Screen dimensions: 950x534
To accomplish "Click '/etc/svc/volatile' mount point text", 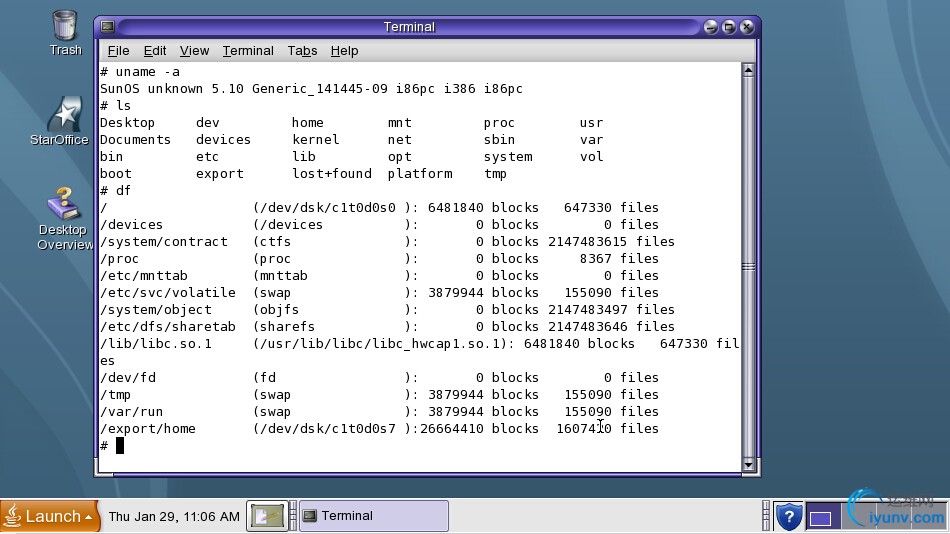I will pos(168,292).
